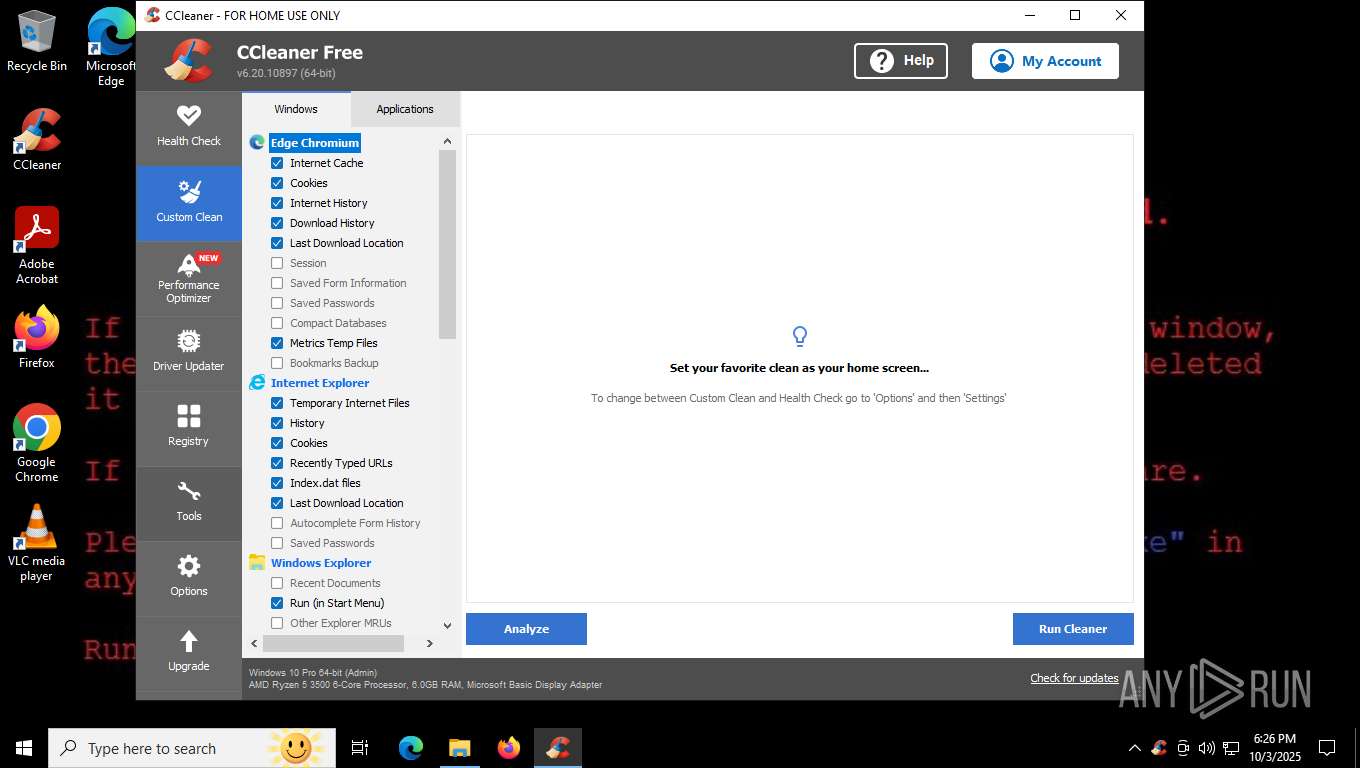This screenshot has height=768, width=1360.
Task: Enable Other Explorer MRUs checkbox
Action: pyautogui.click(x=277, y=623)
